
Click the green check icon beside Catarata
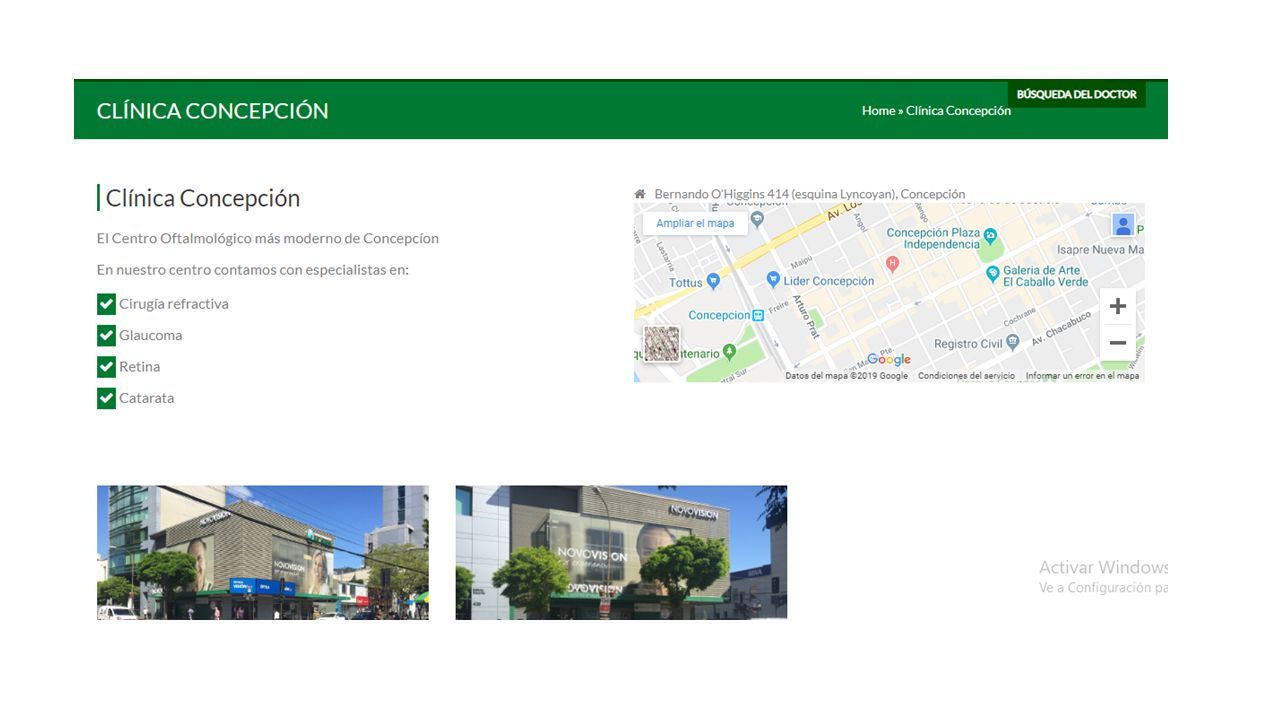coord(106,398)
